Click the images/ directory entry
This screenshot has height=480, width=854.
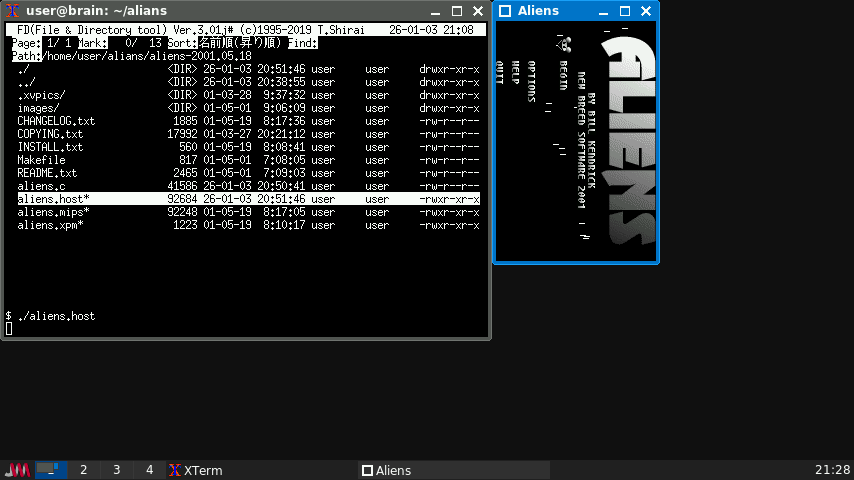click(x=39, y=108)
